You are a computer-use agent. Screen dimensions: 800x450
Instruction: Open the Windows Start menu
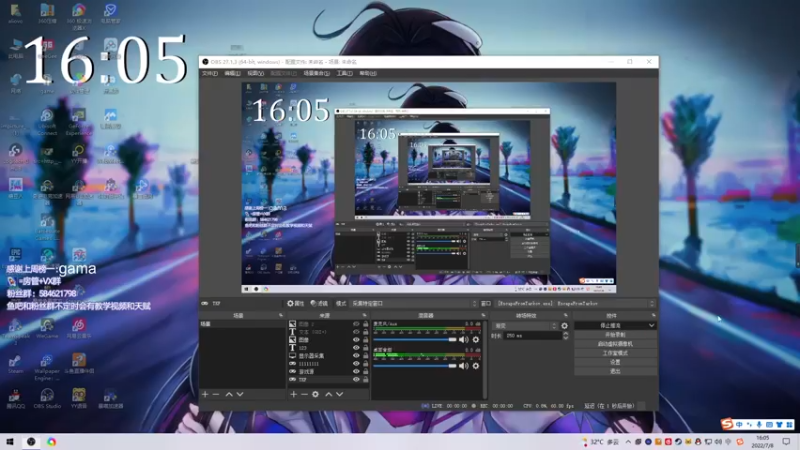coord(10,442)
